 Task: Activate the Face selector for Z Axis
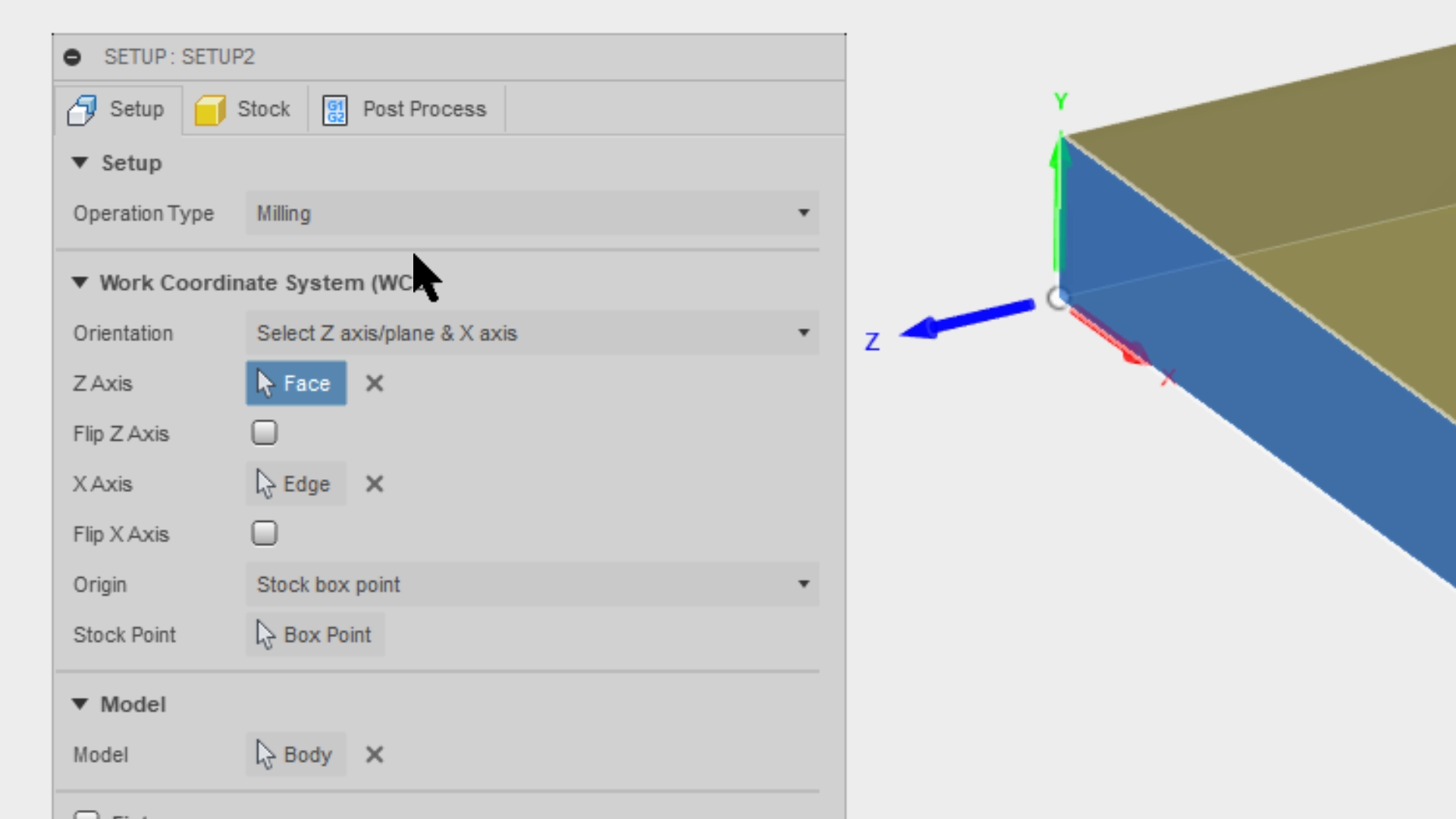click(296, 384)
